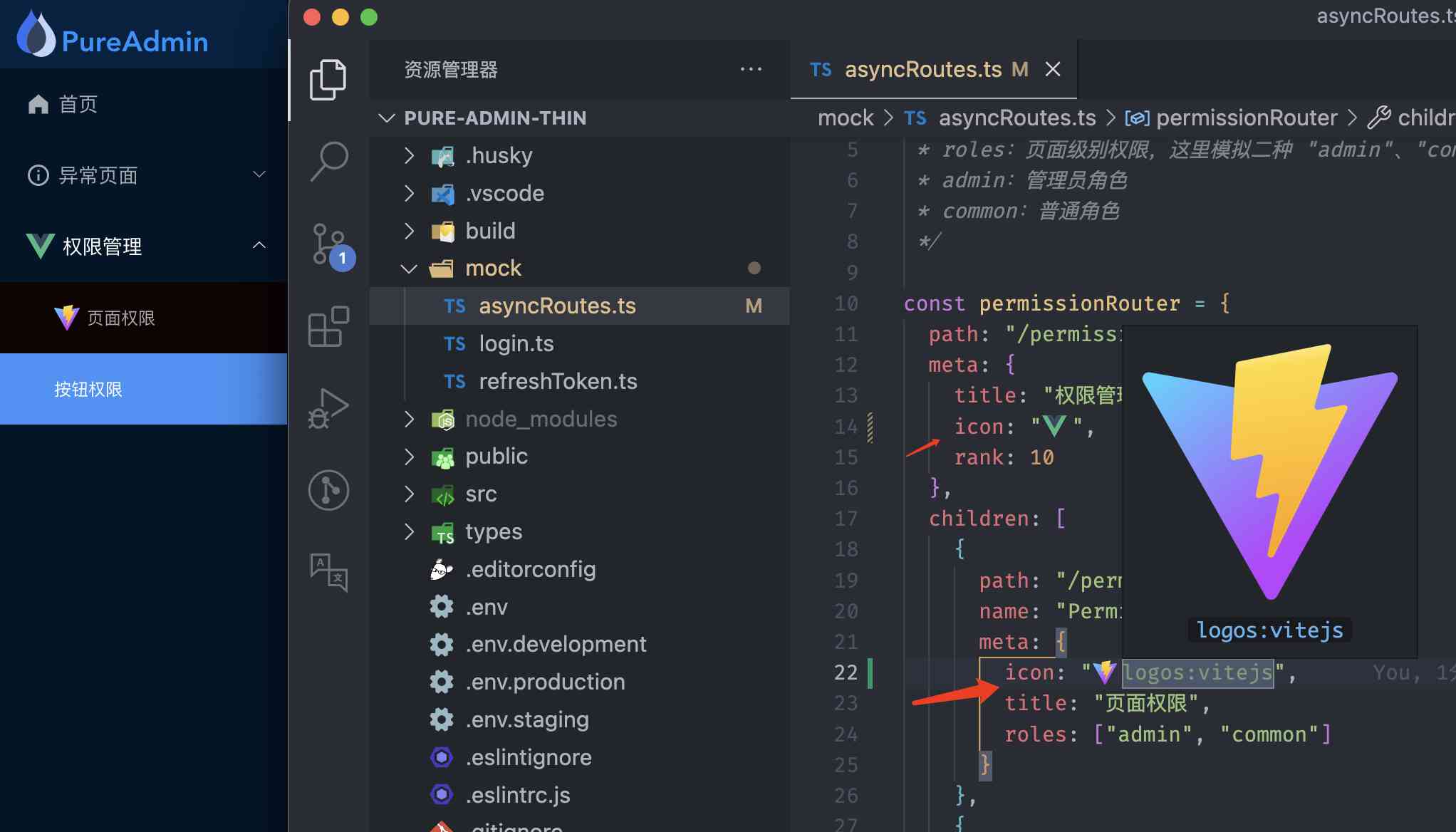This screenshot has width=1456, height=832.
Task: Open refreshToken.ts in file tree
Action: [x=579, y=382]
